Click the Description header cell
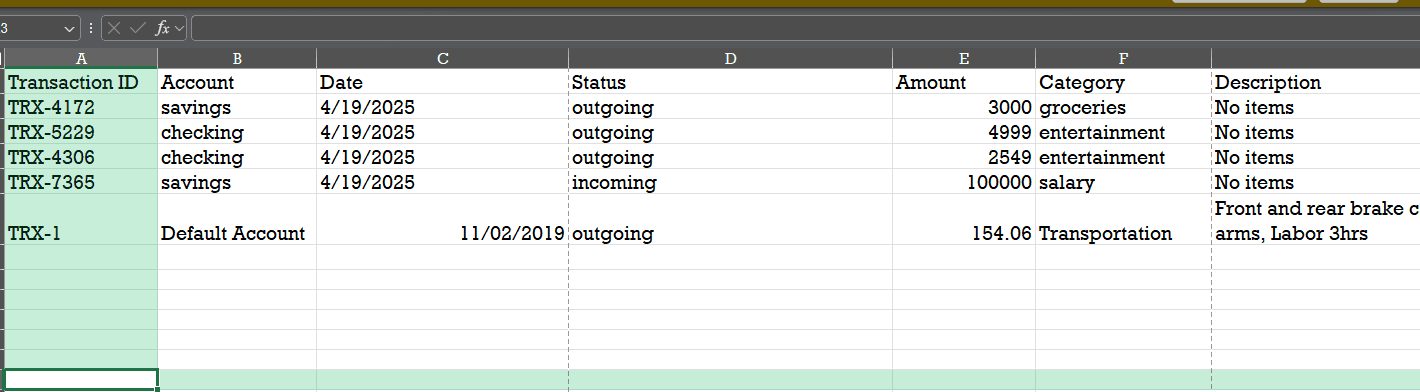The height and width of the screenshot is (392, 1420). 1316,82
